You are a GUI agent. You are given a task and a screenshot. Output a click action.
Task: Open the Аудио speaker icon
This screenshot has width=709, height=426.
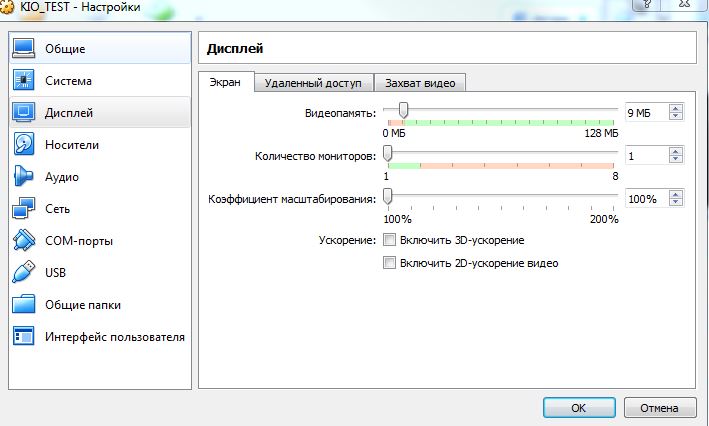click(x=24, y=176)
